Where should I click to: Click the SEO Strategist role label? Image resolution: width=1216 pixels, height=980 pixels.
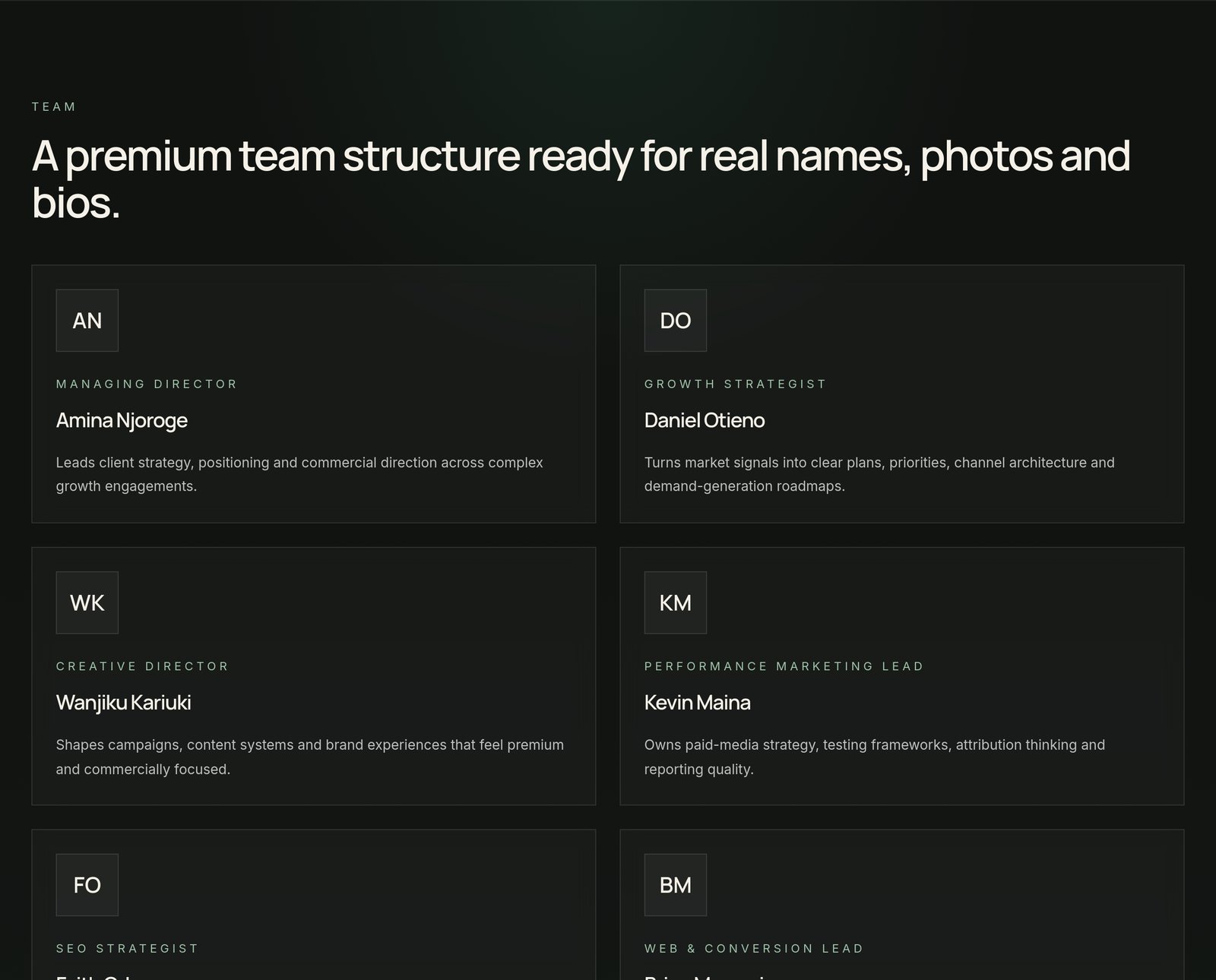click(x=127, y=948)
